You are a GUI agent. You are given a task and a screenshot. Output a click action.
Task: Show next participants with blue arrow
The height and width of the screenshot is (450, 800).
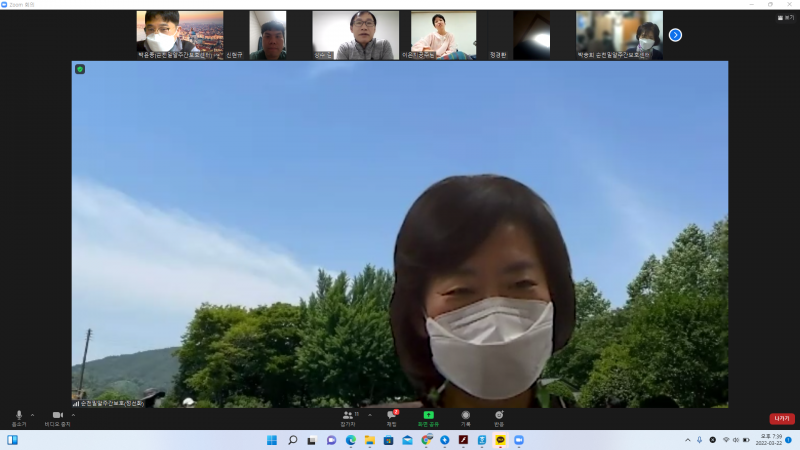(x=675, y=35)
